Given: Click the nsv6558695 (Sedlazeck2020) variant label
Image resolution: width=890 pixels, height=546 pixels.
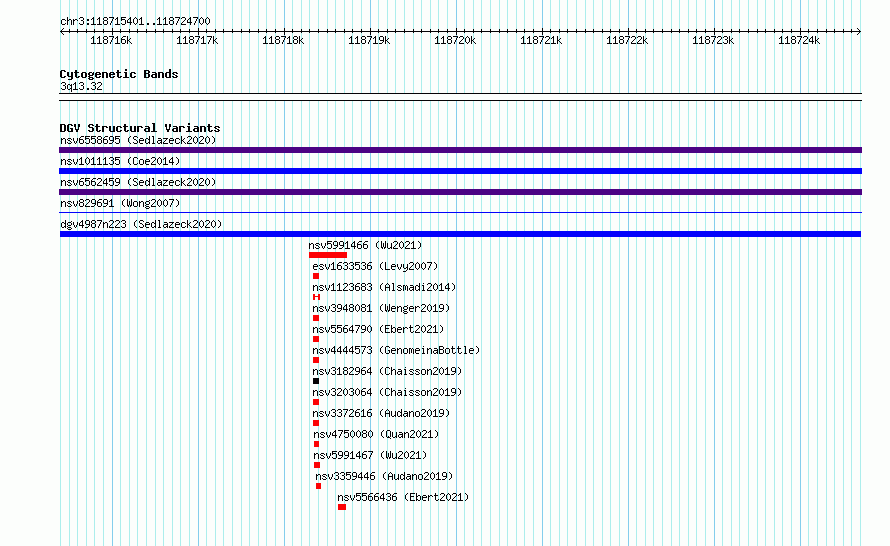Looking at the screenshot, I should 138,140.
